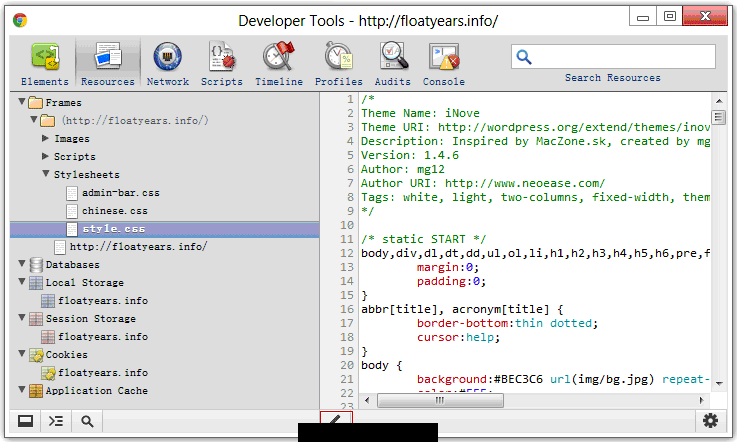The height and width of the screenshot is (442, 737).
Task: Click the Databases cylinder icon
Action: [x=36, y=265]
